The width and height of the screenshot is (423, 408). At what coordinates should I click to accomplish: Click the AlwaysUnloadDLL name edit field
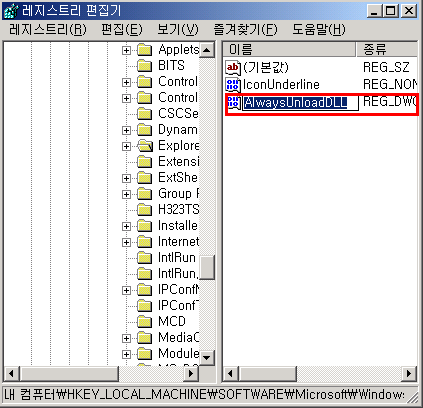pos(300,103)
